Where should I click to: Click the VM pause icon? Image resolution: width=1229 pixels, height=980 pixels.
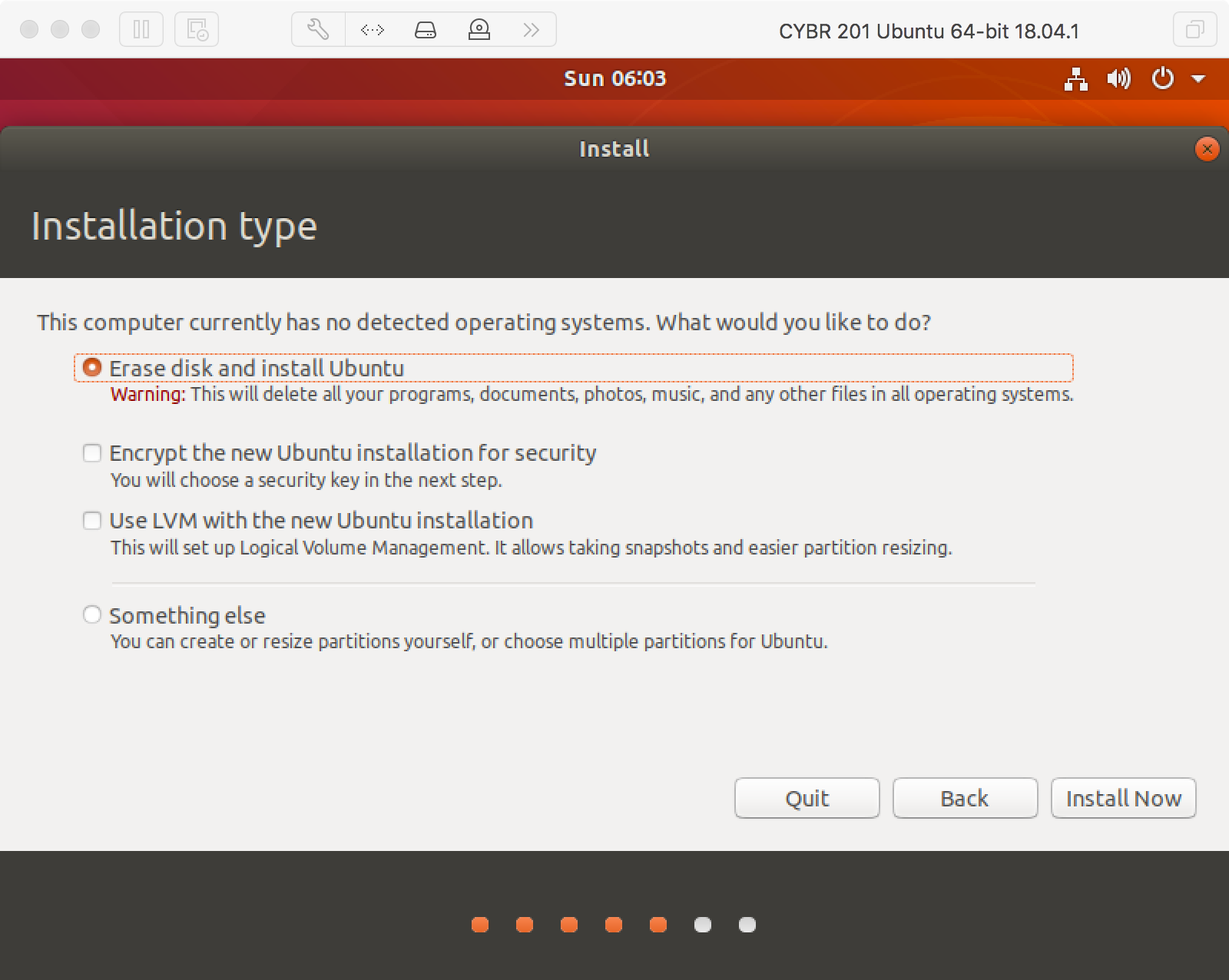point(141,30)
